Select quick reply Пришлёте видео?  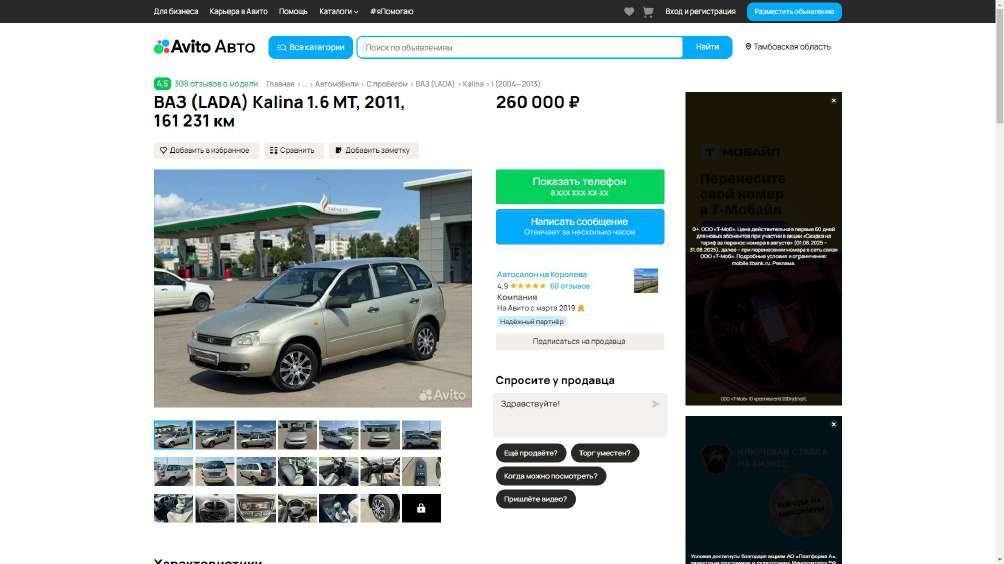(x=535, y=499)
